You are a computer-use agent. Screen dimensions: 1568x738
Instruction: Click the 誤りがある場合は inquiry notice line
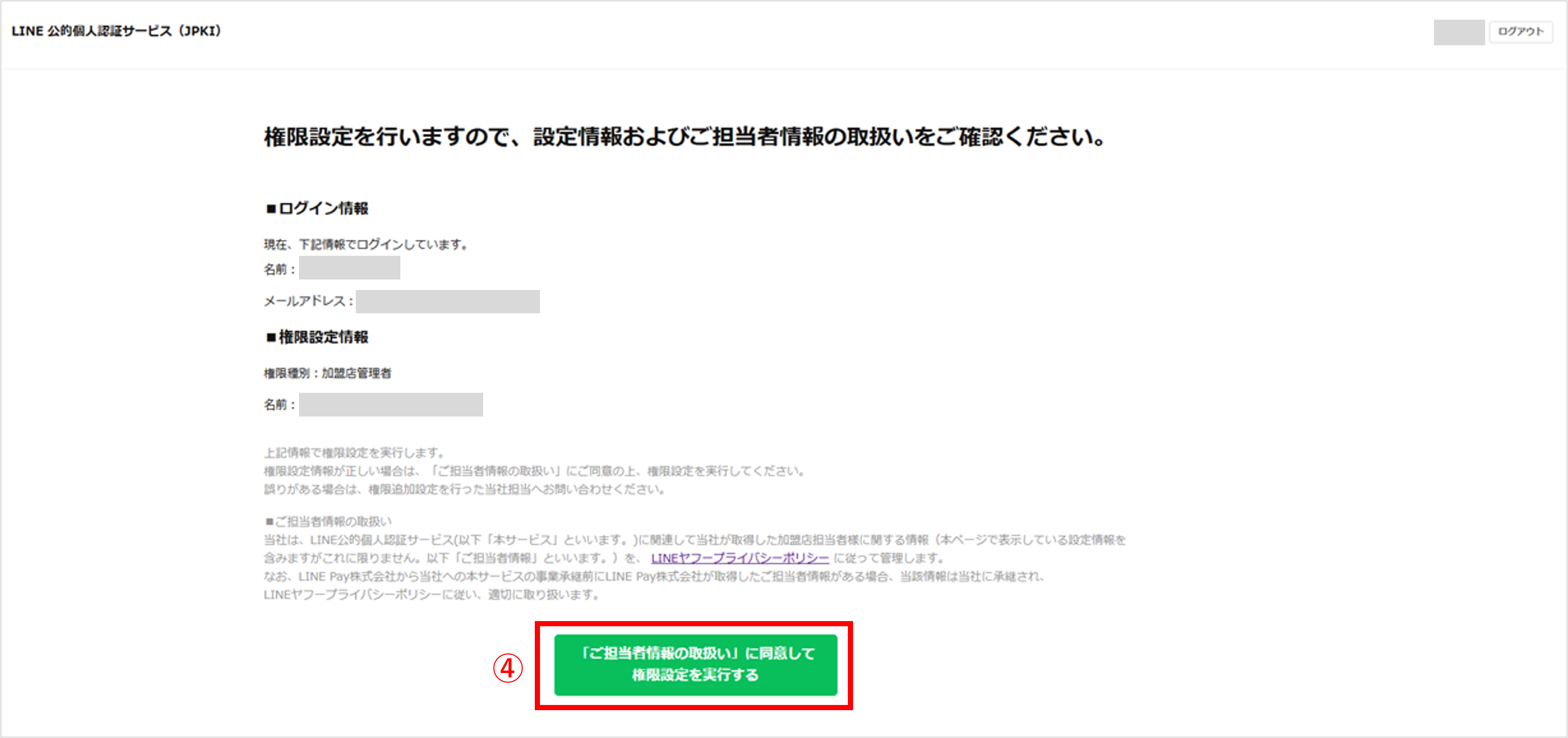tap(464, 489)
